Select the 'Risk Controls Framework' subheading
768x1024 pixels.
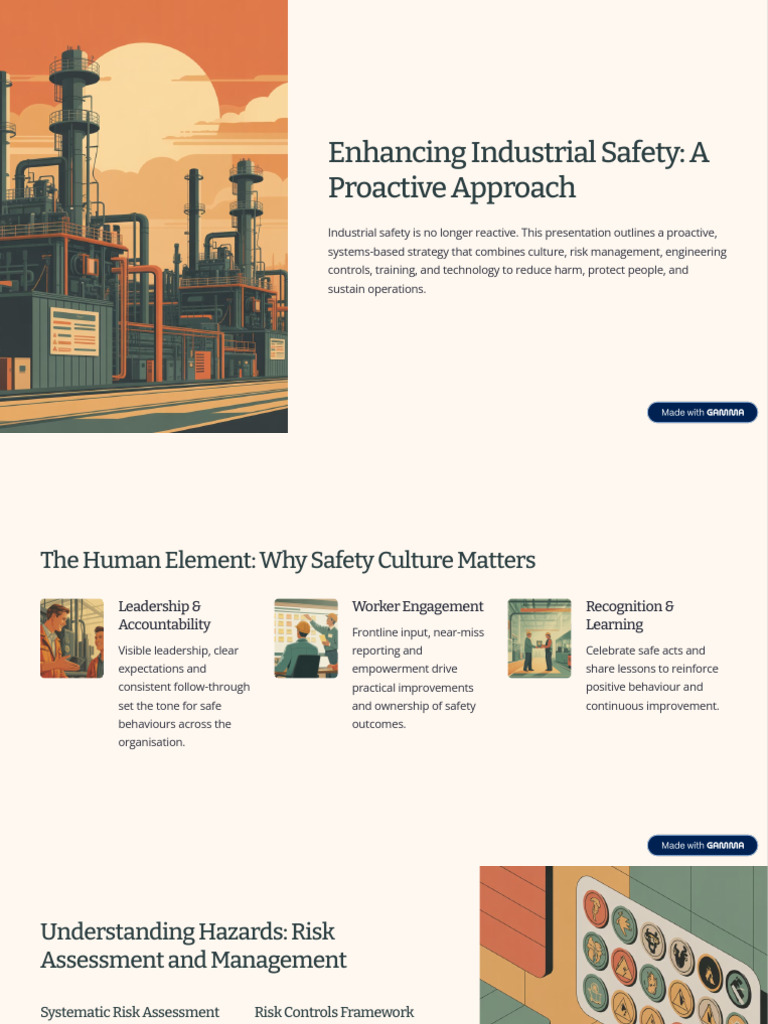(x=334, y=1012)
